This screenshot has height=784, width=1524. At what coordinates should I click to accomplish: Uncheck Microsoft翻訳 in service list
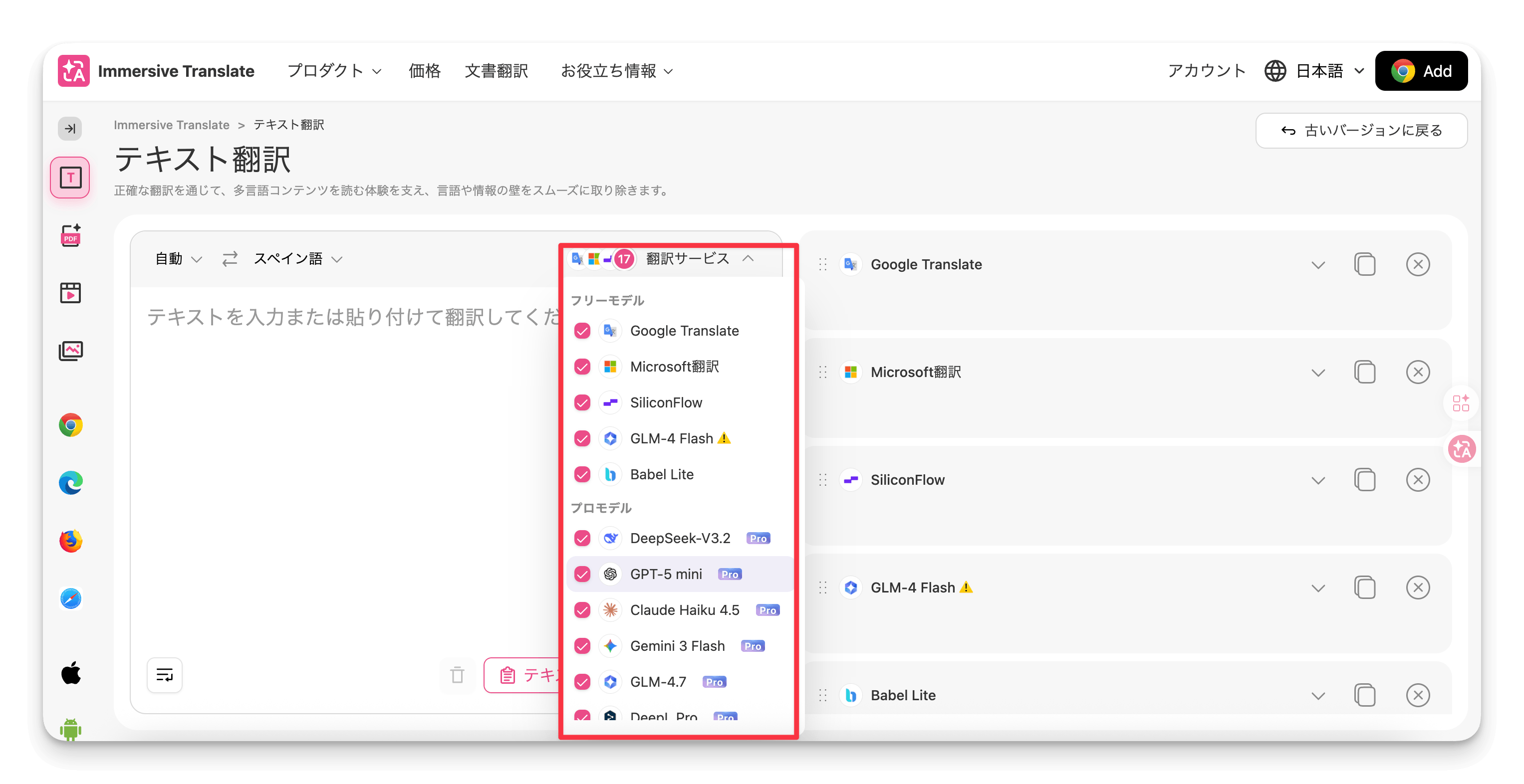pyautogui.click(x=582, y=367)
